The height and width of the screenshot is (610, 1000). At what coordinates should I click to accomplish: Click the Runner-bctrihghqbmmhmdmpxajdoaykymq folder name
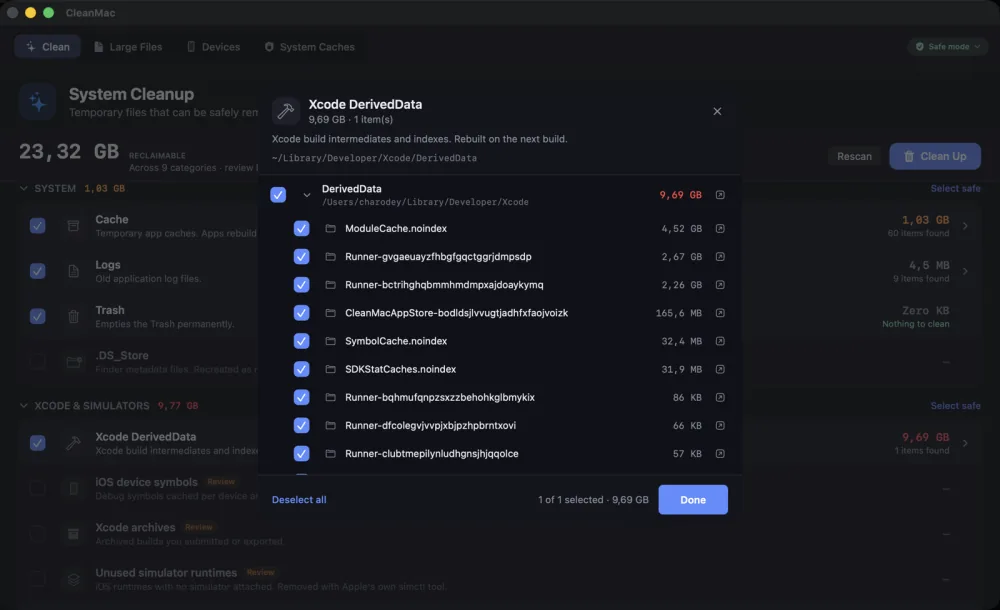tap(444, 285)
